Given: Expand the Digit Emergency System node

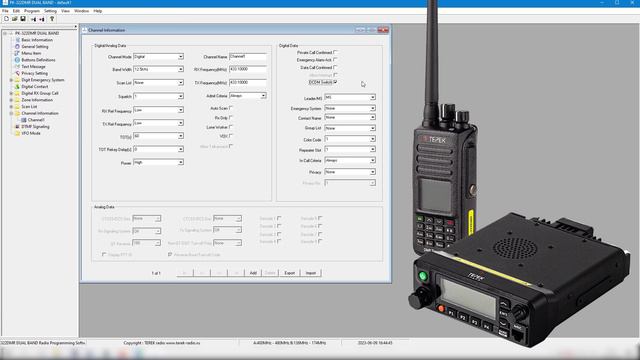Looking at the screenshot, I should (11, 80).
